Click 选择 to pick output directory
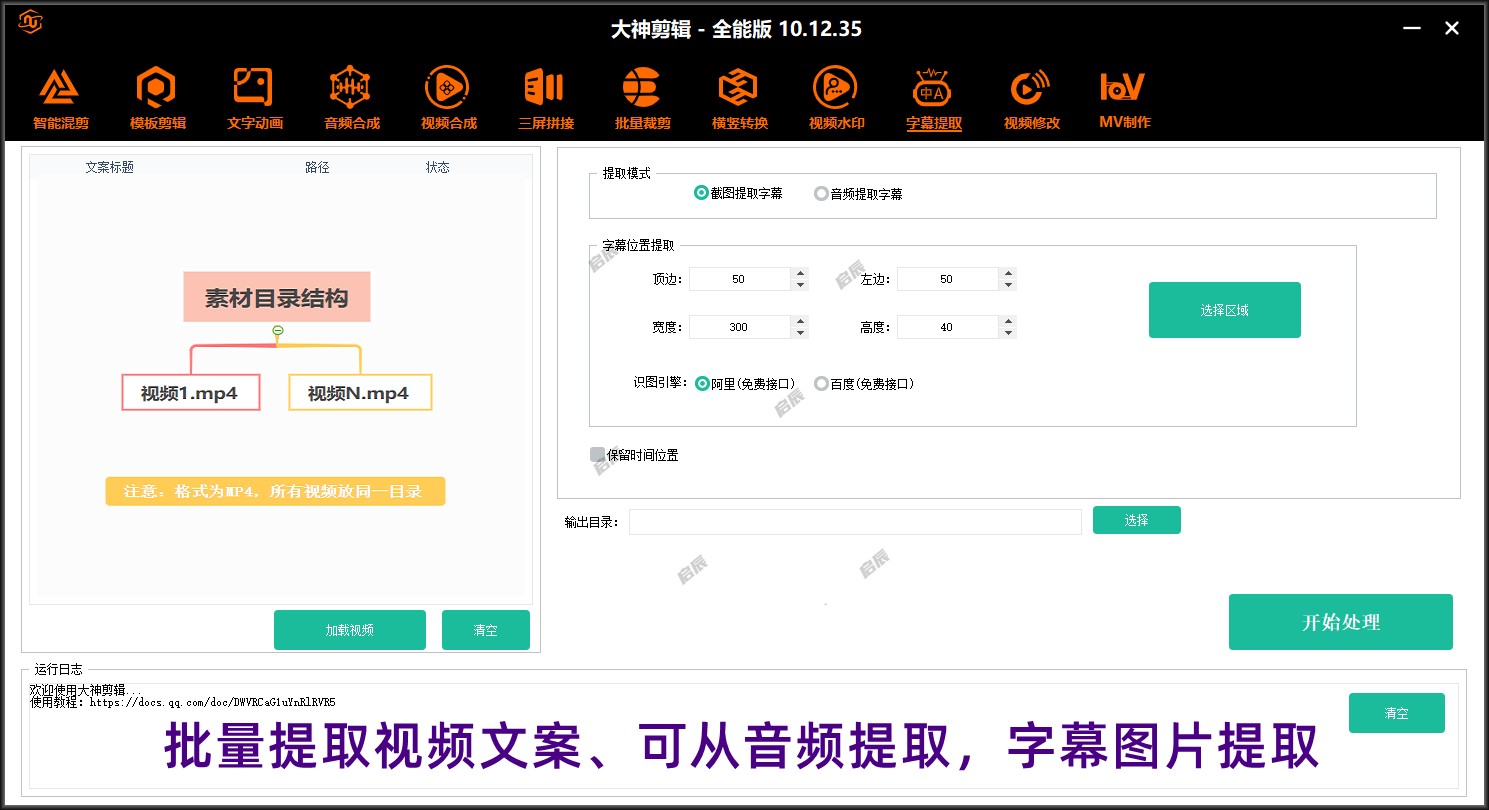The height and width of the screenshot is (810, 1489). [1136, 520]
